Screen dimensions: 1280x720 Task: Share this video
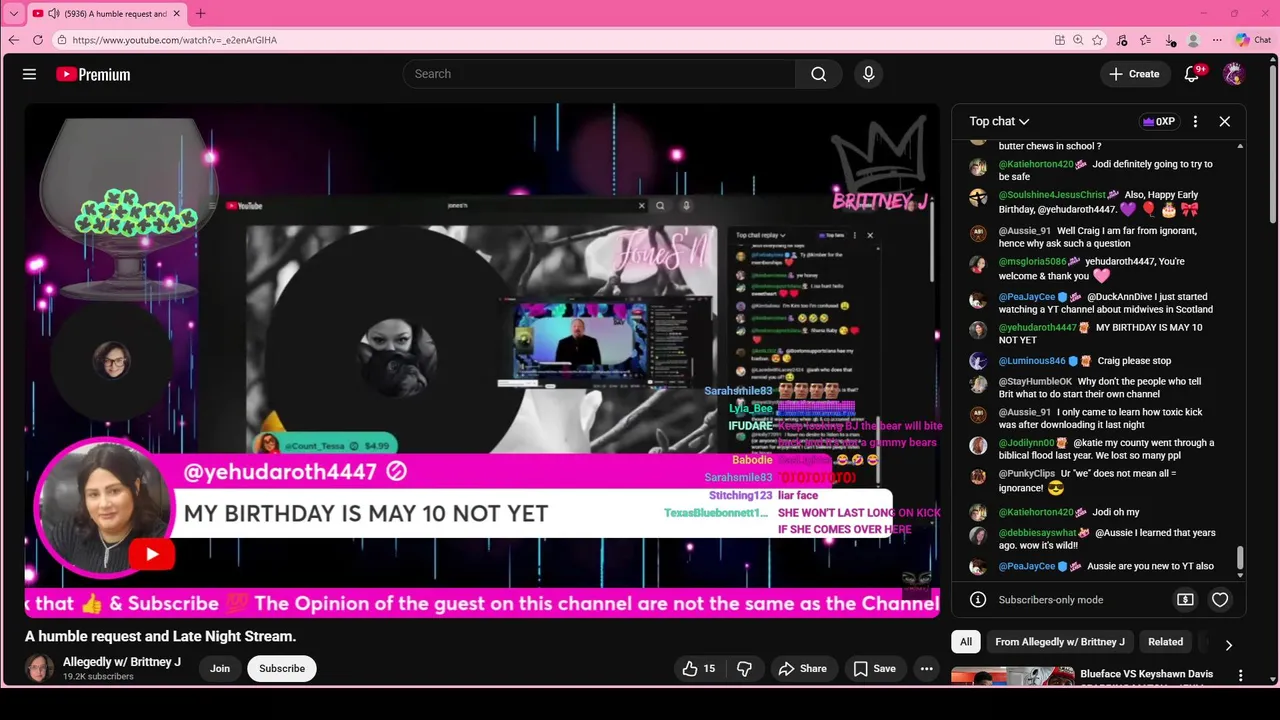(x=803, y=668)
